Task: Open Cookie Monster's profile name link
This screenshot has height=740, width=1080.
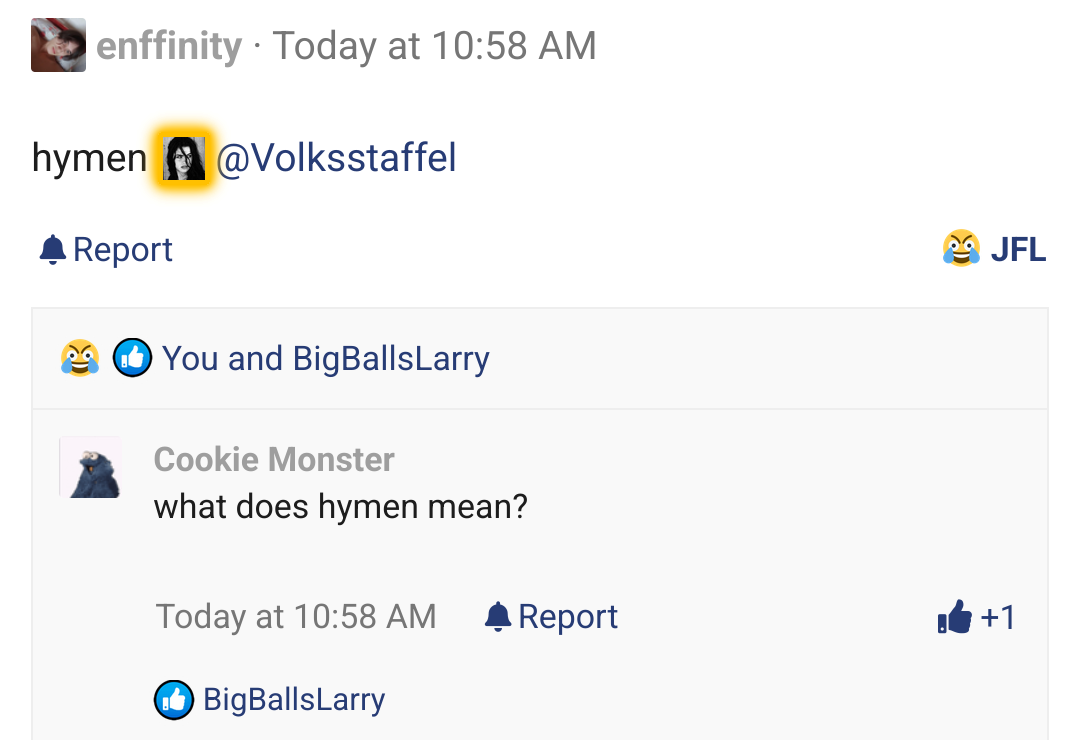Action: tap(274, 459)
